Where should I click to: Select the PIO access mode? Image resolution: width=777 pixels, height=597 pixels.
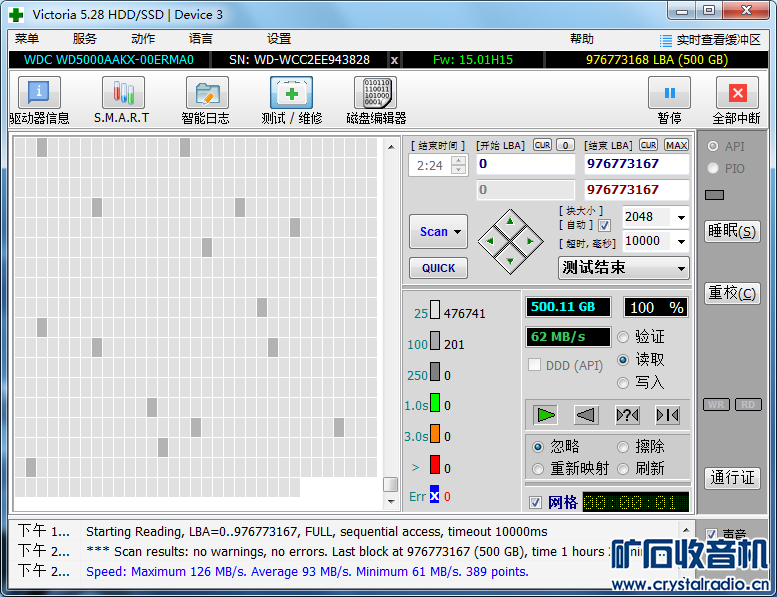tap(713, 168)
